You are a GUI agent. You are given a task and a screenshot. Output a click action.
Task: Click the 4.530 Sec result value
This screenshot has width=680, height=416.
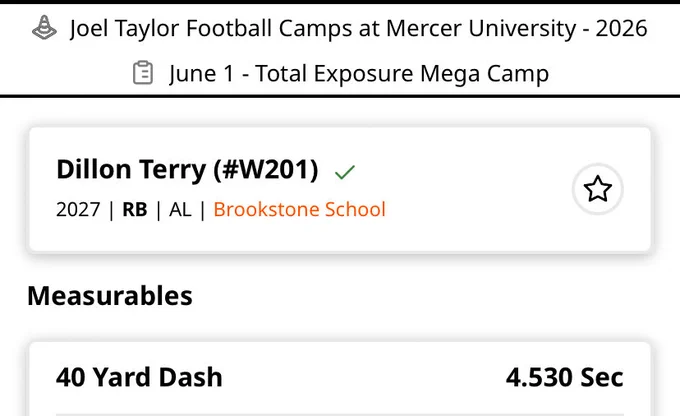[x=565, y=377]
